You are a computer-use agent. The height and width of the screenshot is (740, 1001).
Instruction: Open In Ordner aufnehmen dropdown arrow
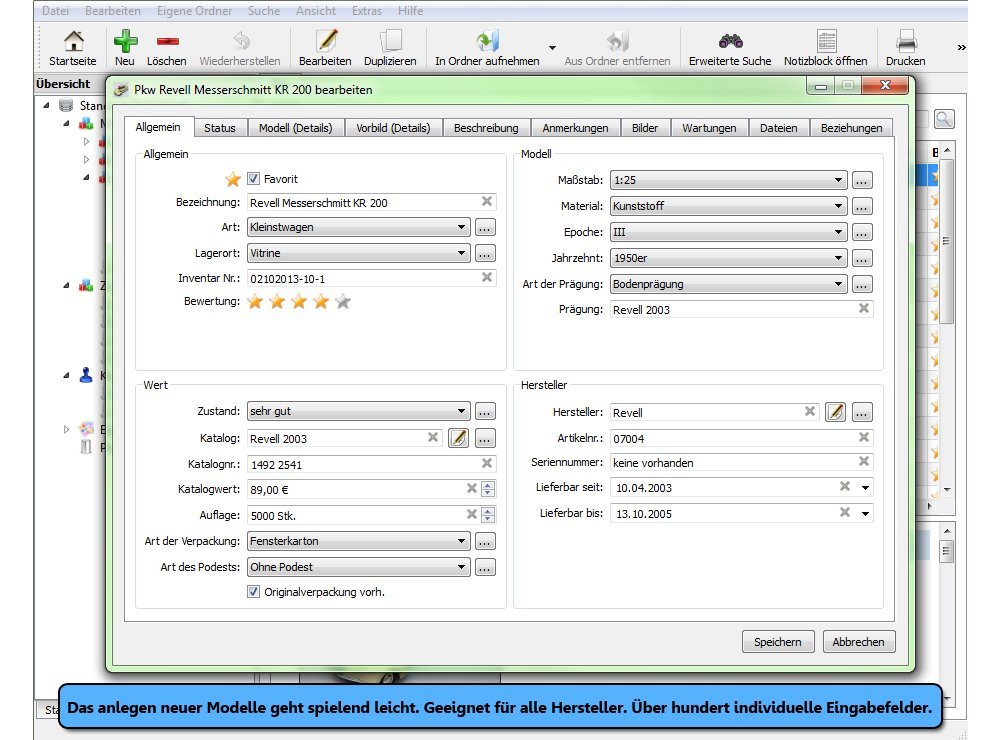tap(552, 48)
